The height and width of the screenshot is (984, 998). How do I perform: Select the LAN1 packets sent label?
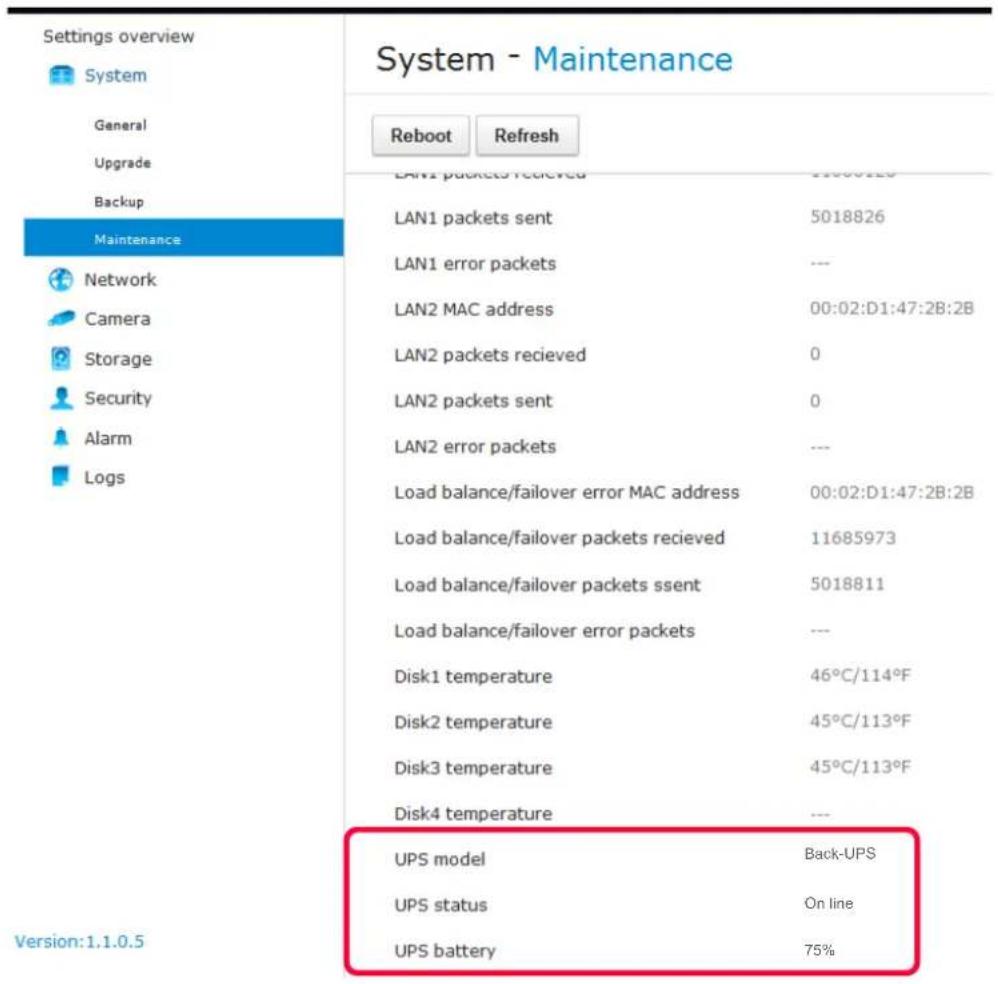pyautogui.click(x=473, y=218)
